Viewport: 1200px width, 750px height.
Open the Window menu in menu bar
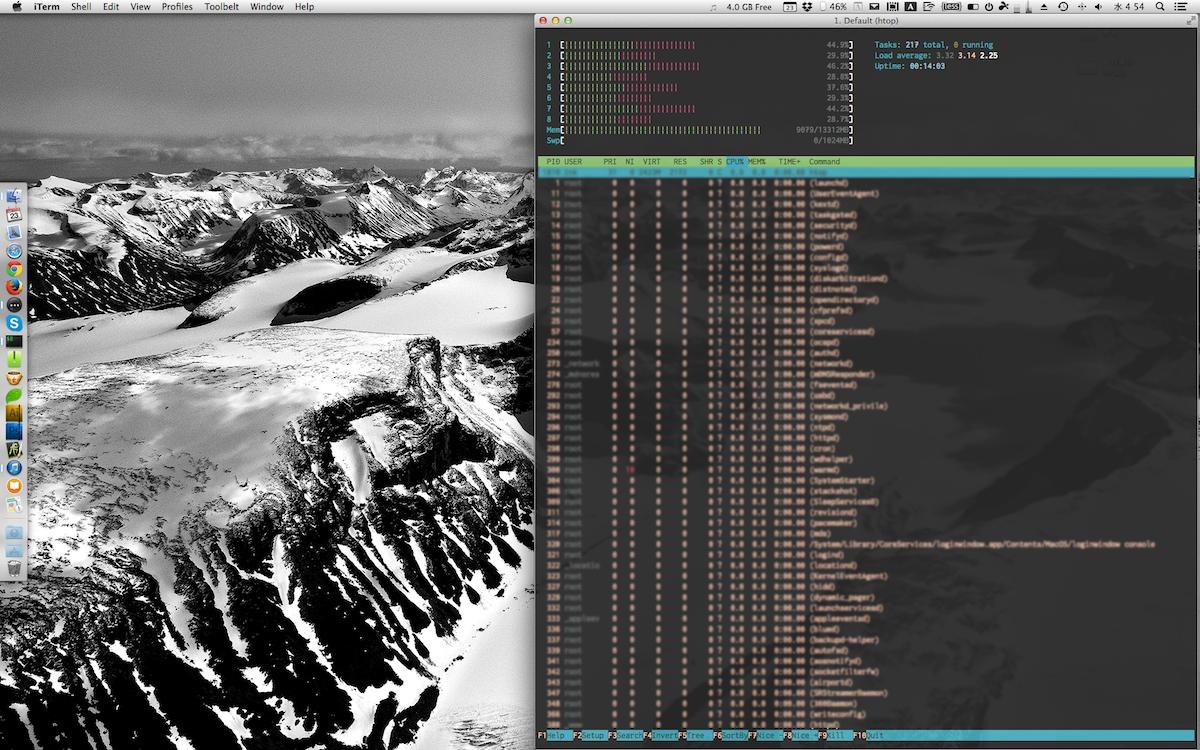click(x=267, y=6)
